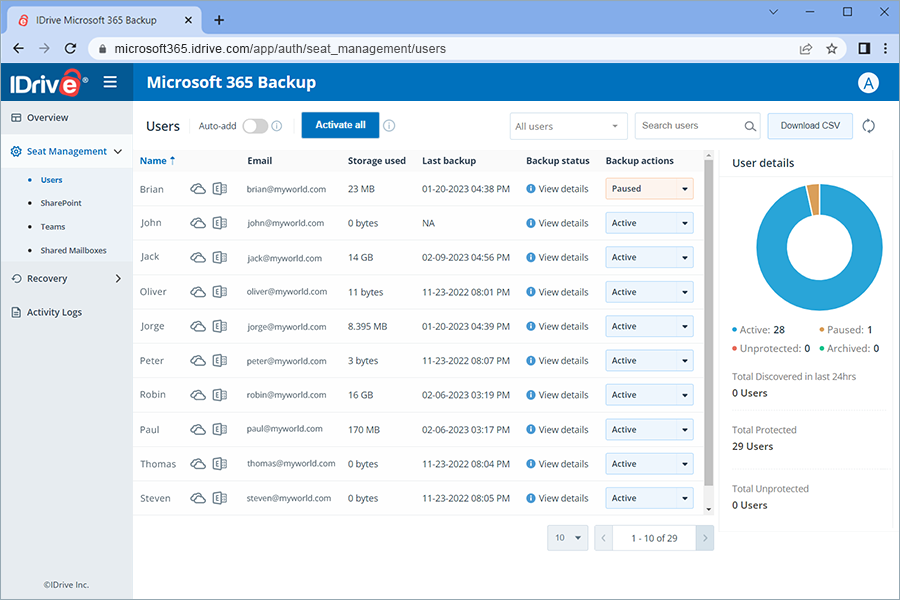This screenshot has height=600, width=900.
Task: Click Thomas's Exchange mailbox icon
Action: [220, 464]
